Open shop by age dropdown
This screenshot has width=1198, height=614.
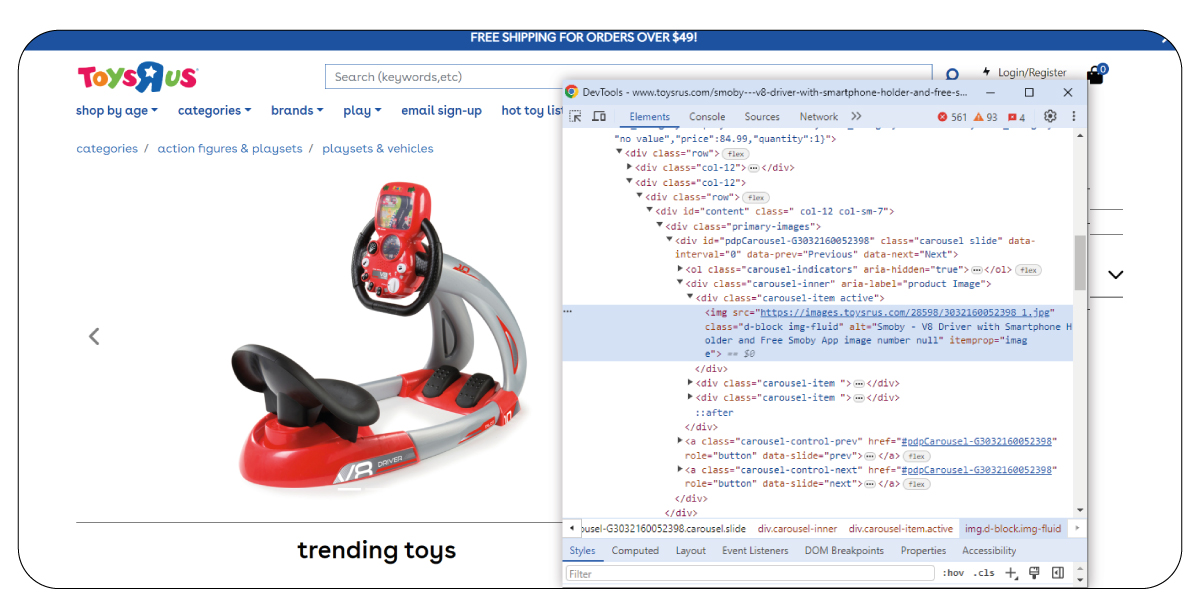[117, 111]
